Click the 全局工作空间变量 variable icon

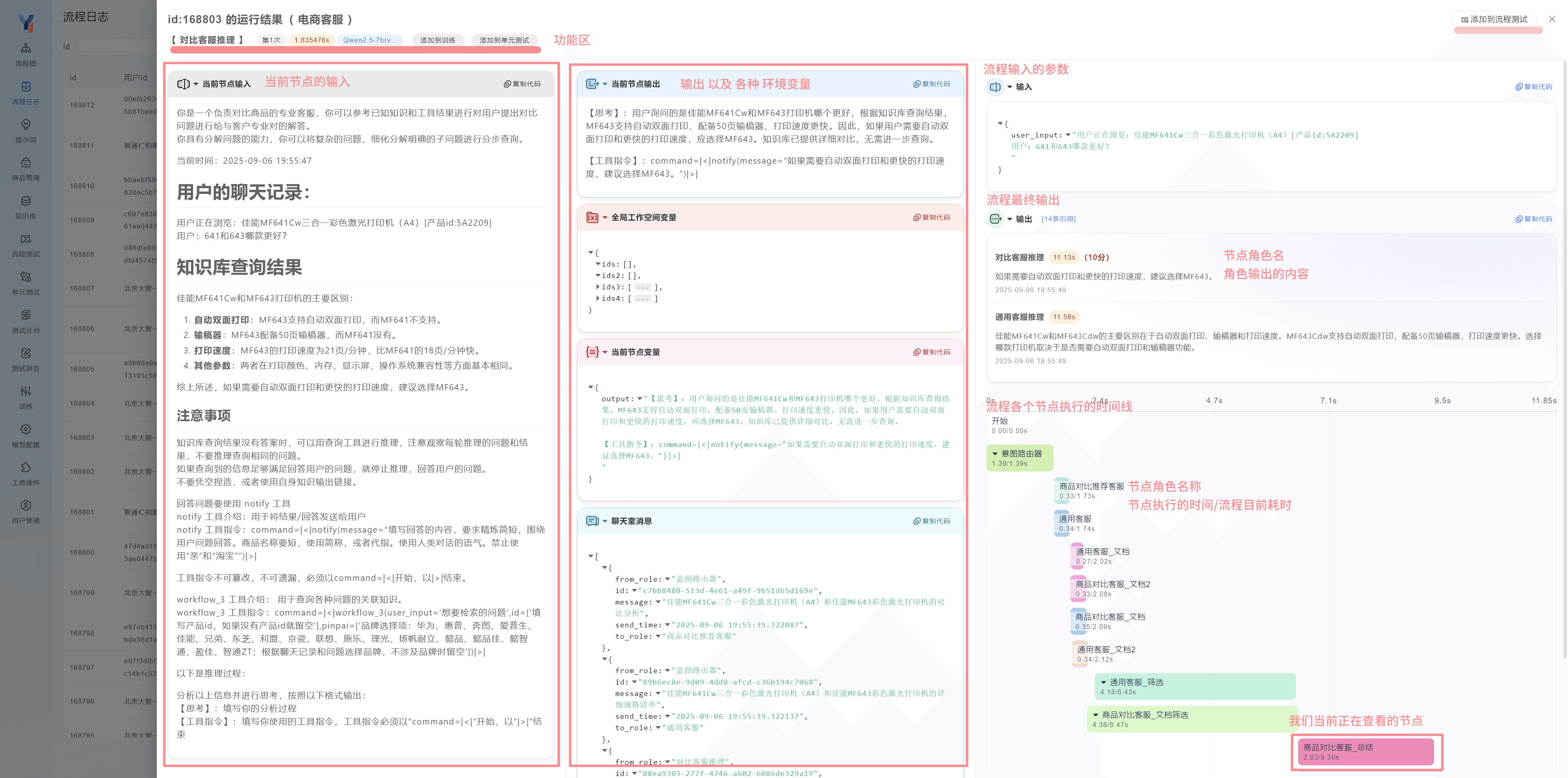(592, 218)
